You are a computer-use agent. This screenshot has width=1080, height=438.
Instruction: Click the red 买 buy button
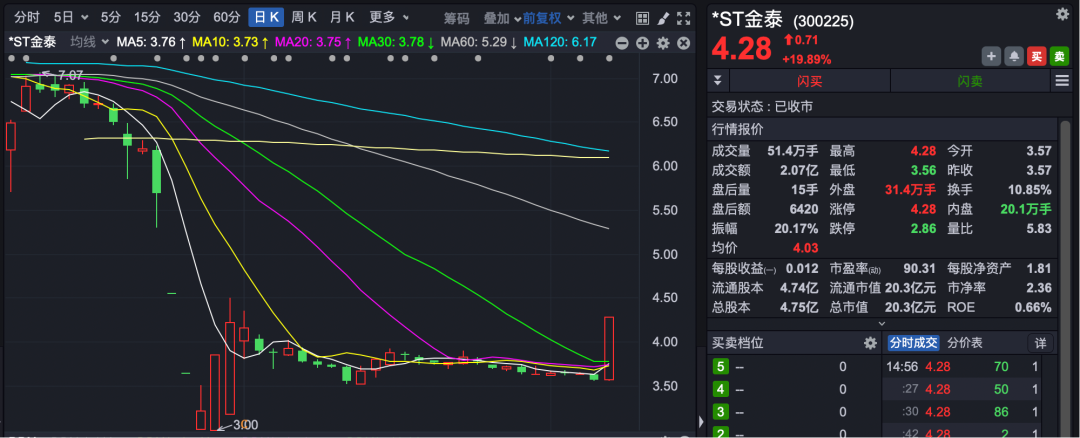tap(1037, 56)
